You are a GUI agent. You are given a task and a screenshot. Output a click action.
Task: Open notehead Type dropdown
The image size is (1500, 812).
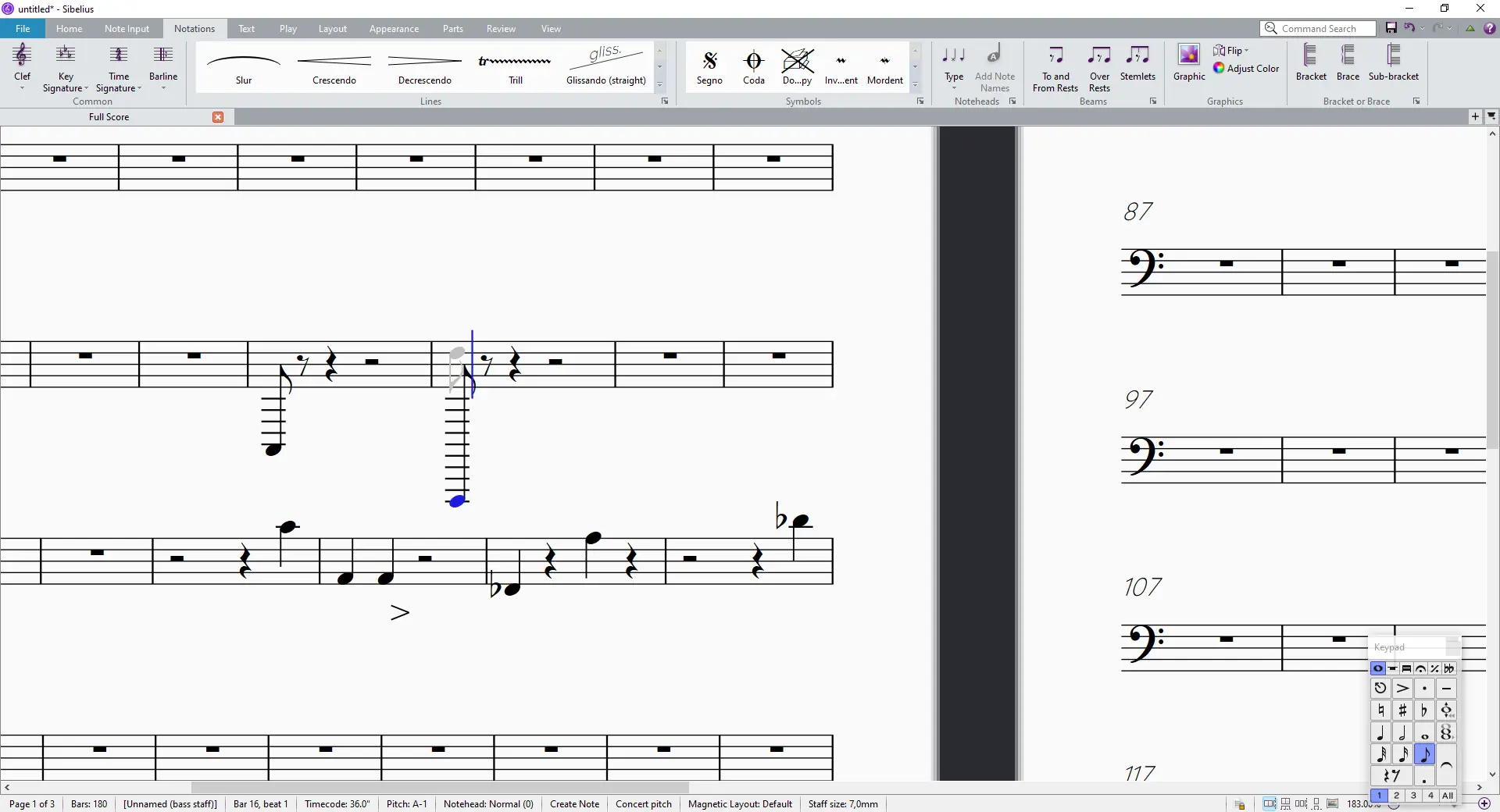click(954, 68)
